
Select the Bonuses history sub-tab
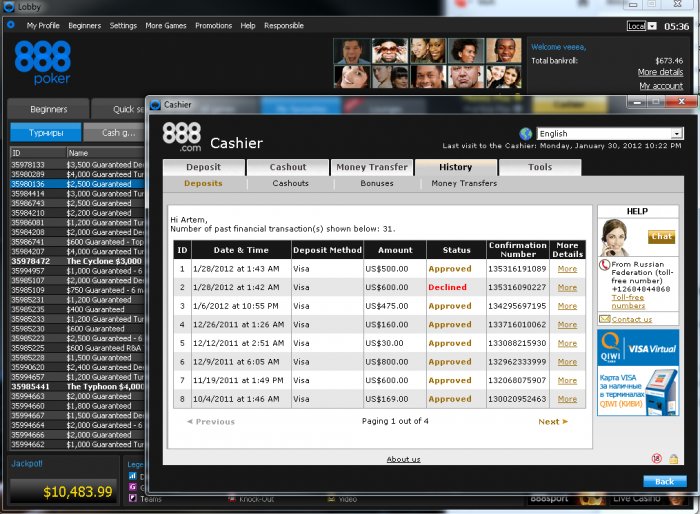[x=377, y=183]
